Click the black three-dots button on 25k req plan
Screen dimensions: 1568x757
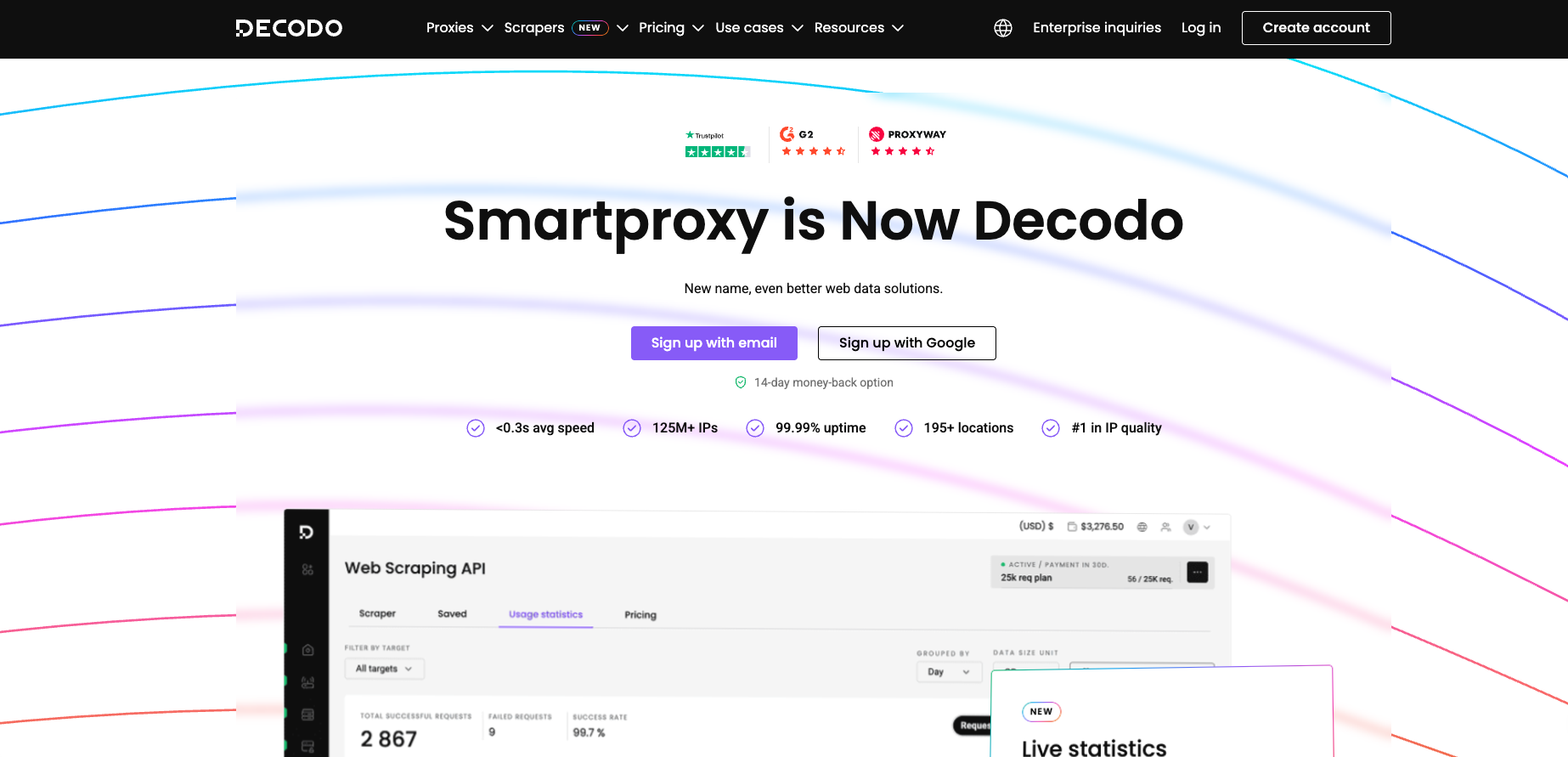click(x=1198, y=573)
